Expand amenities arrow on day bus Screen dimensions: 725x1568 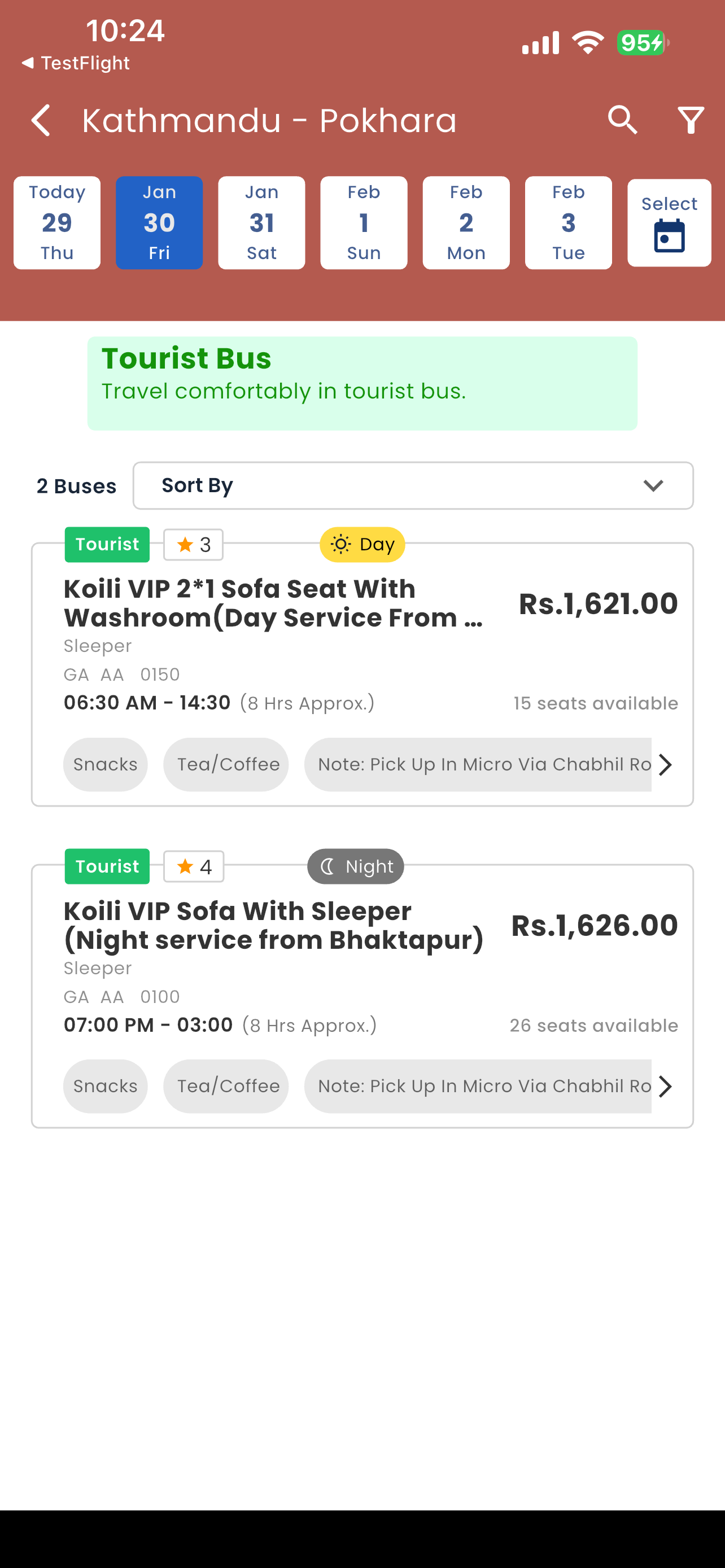(665, 764)
